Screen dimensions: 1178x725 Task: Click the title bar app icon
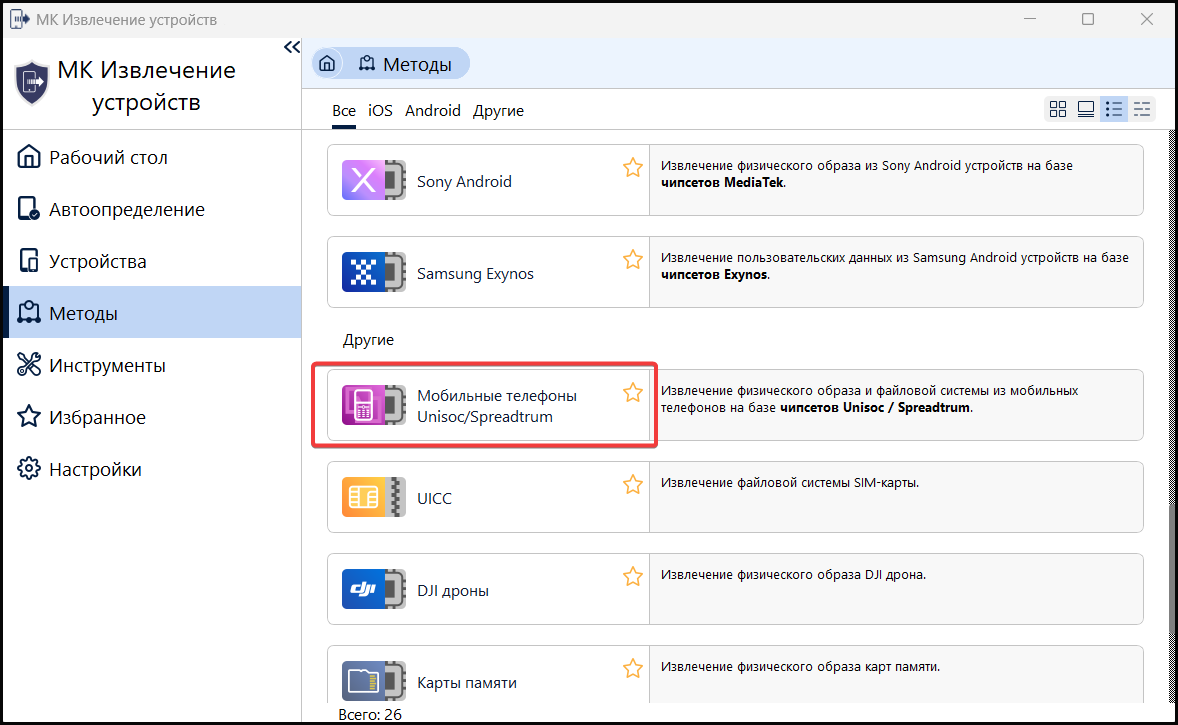point(20,20)
